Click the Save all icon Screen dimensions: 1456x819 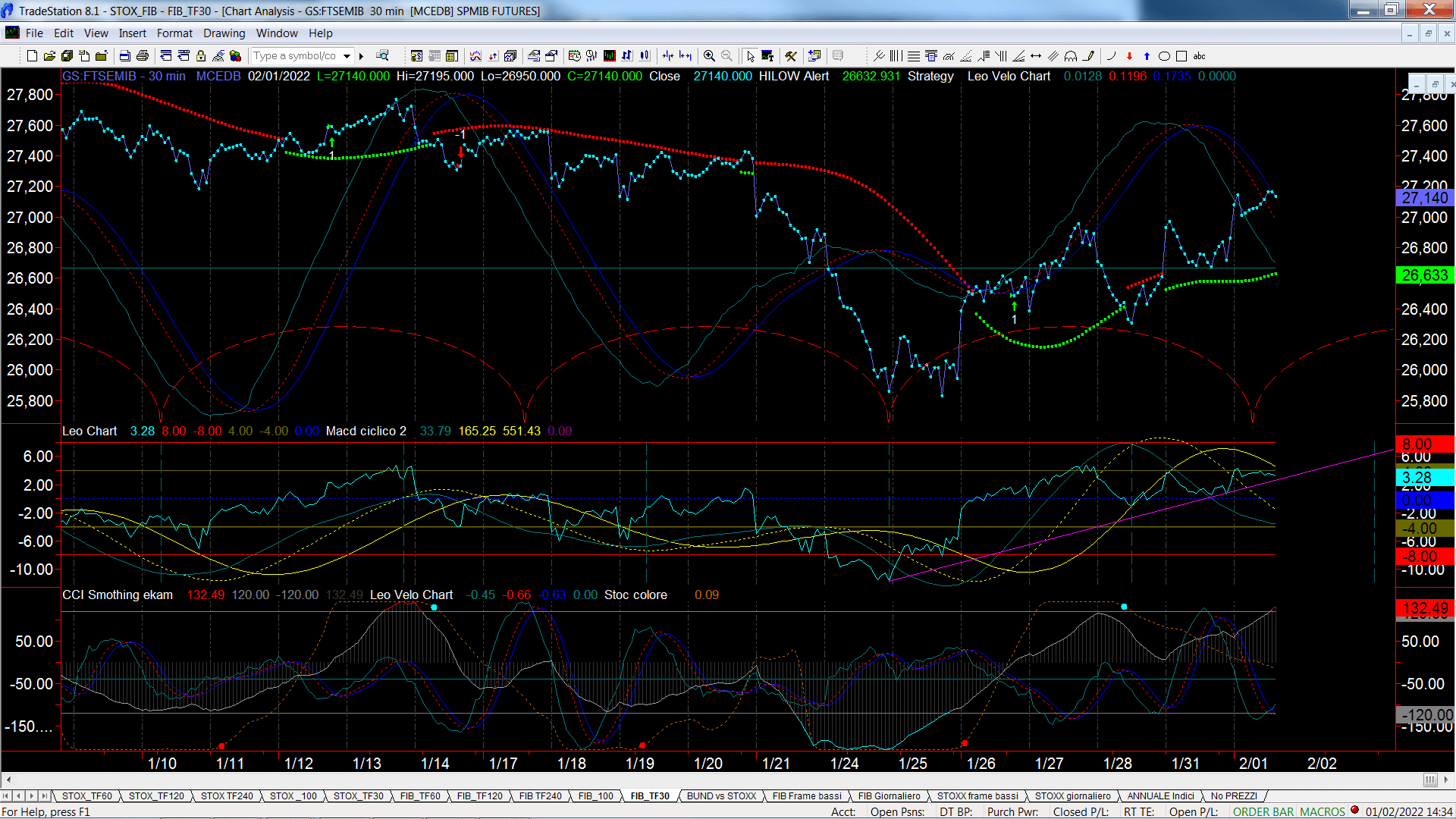(x=67, y=56)
